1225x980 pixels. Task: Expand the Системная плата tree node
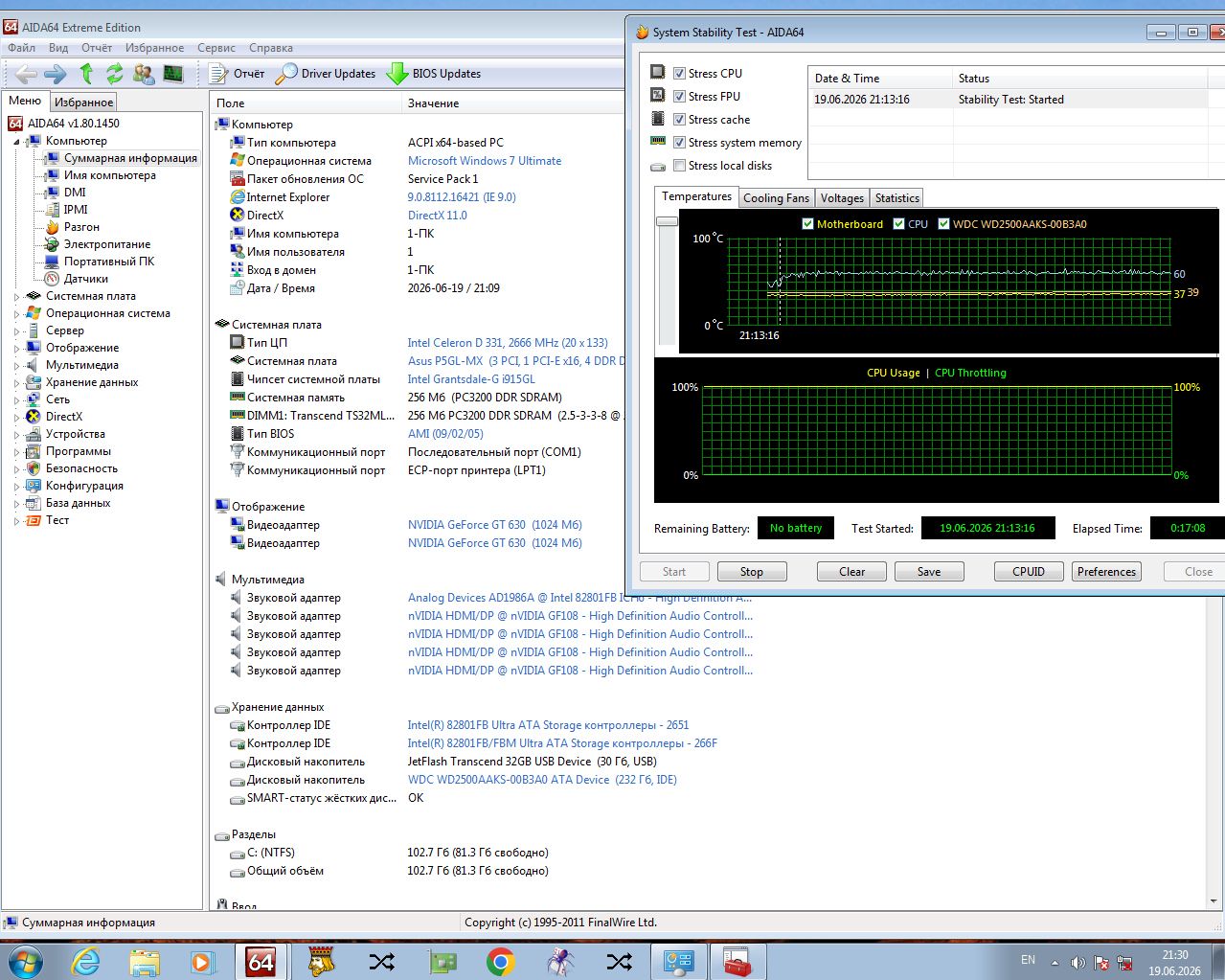[16, 297]
